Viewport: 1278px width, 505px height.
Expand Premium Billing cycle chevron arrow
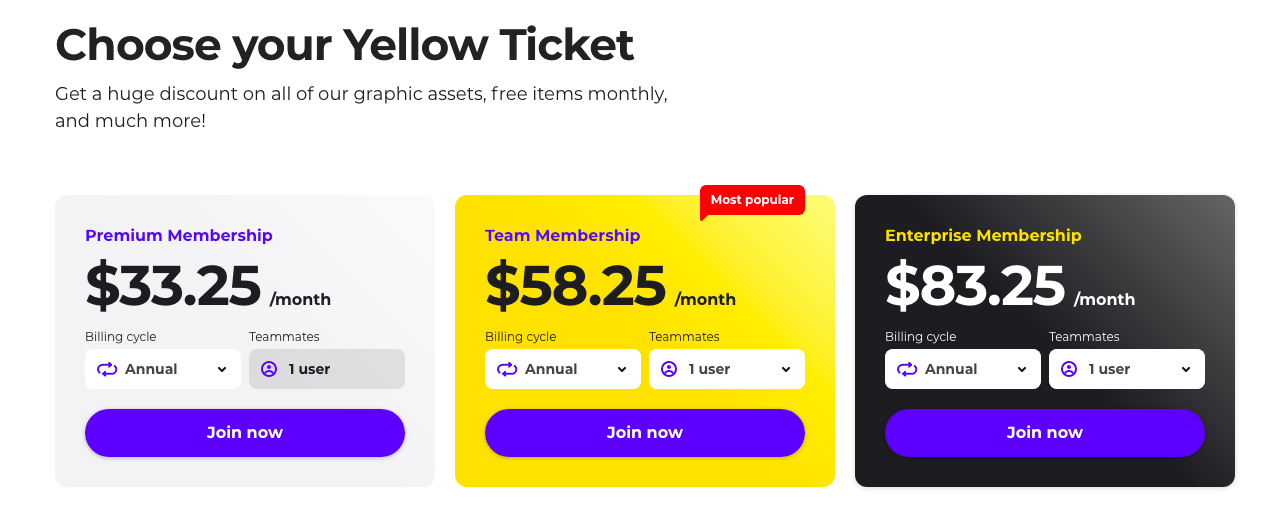coord(222,369)
